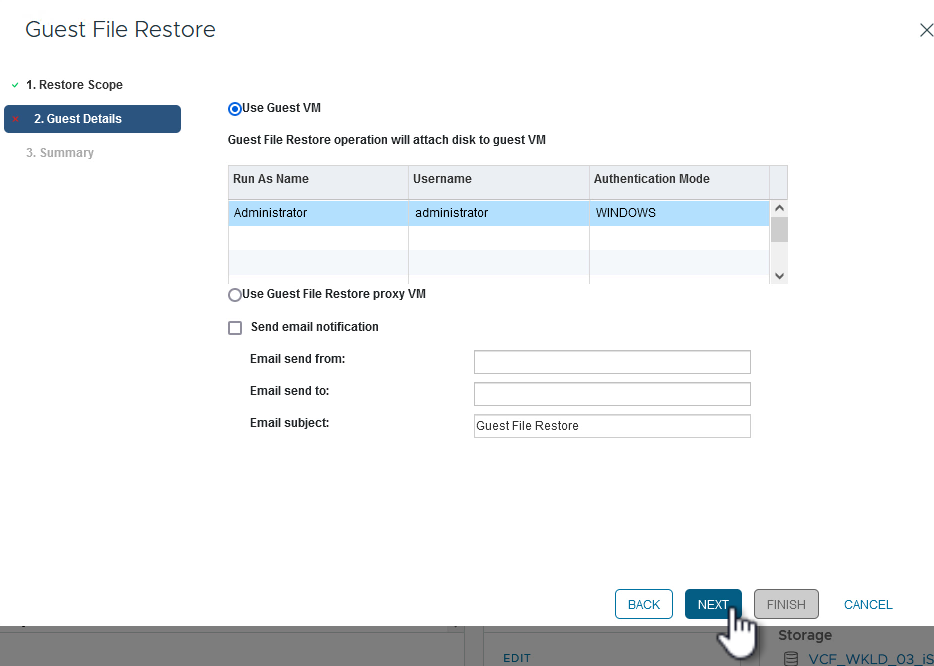Viewport: 934px width, 666px height.
Task: Go to step 1 Restore Scope
Action: tap(74, 85)
